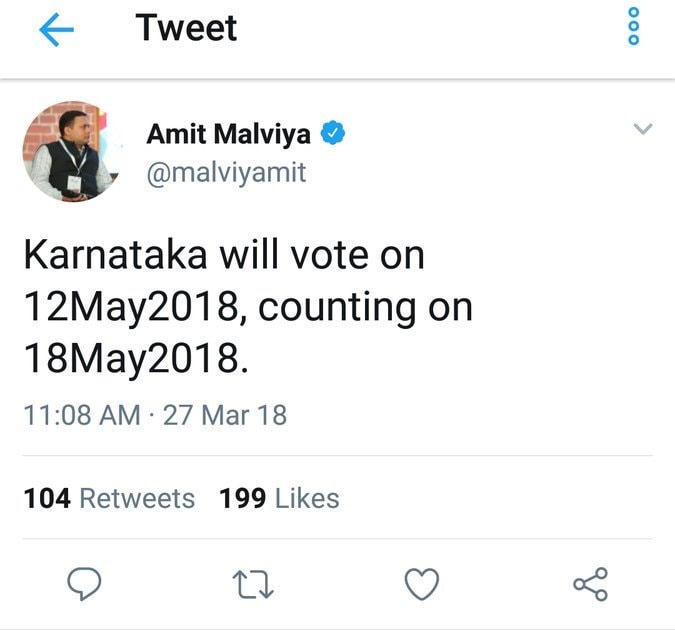675x642 pixels.
Task: Open Amit Malviya's profile picture
Action: click(x=71, y=152)
